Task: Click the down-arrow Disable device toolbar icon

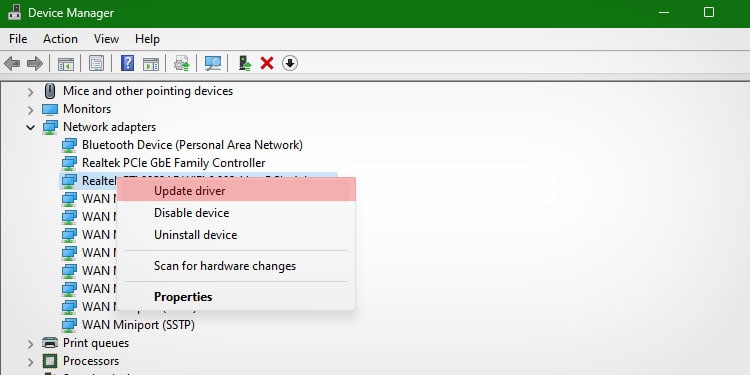Action: [290, 63]
